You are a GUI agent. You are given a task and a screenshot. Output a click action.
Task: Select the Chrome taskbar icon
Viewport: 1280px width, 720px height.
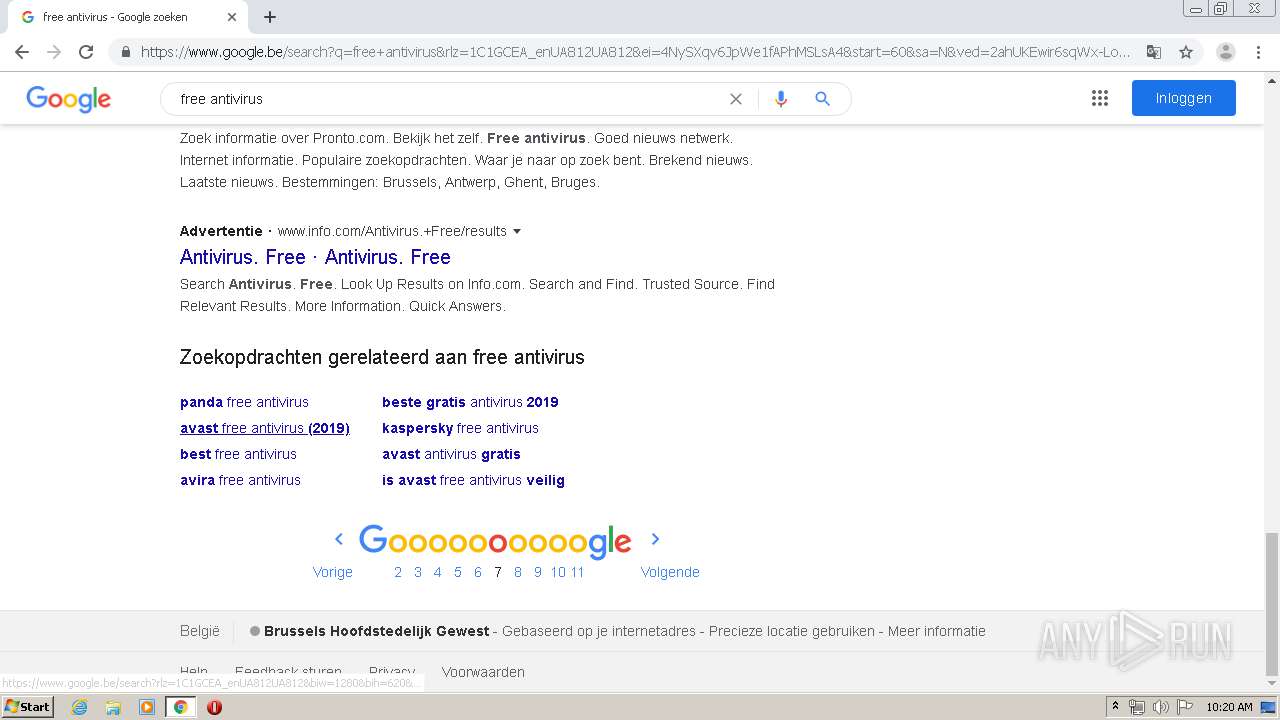tap(180, 707)
